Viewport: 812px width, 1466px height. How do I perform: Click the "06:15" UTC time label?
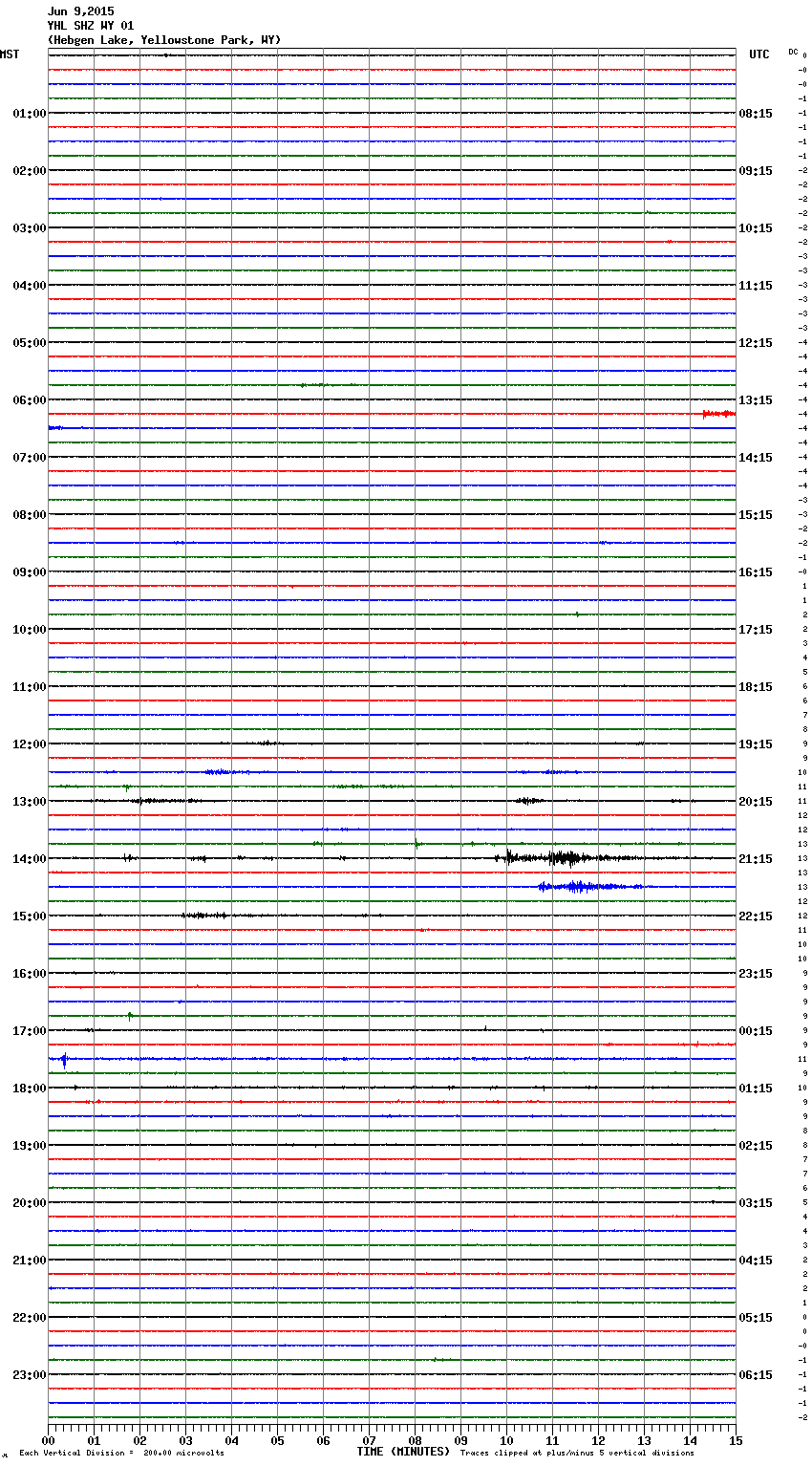[756, 1375]
